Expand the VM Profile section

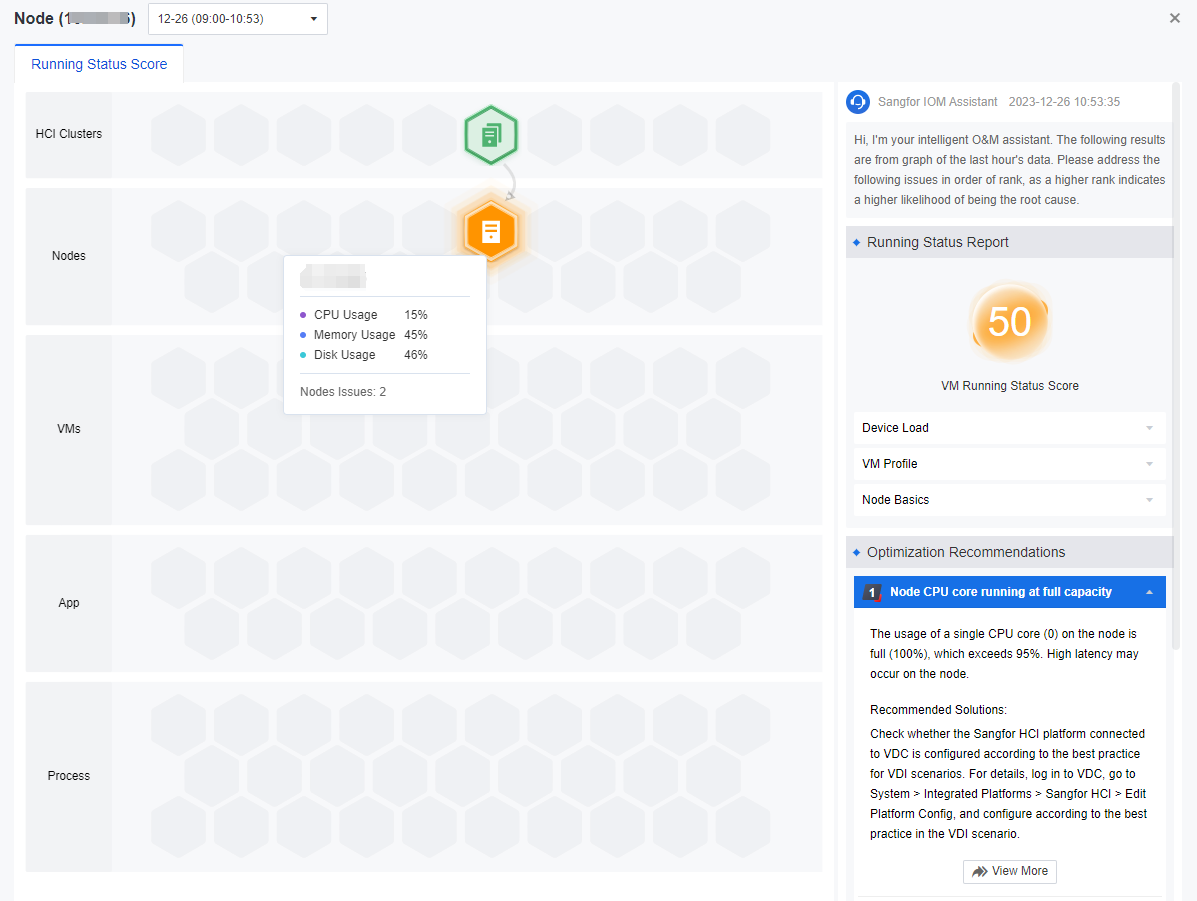point(1009,464)
